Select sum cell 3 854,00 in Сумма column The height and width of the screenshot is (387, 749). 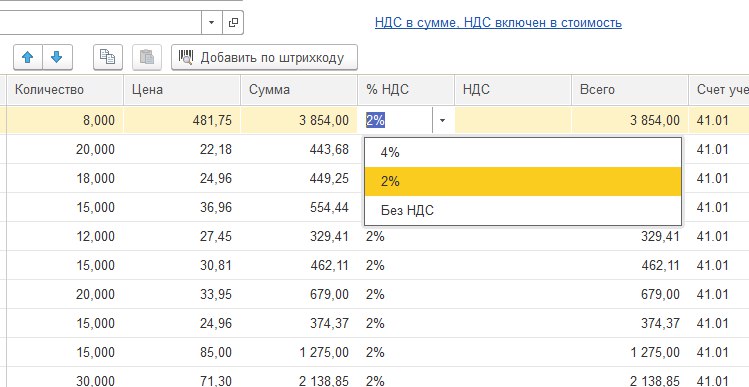pos(299,120)
